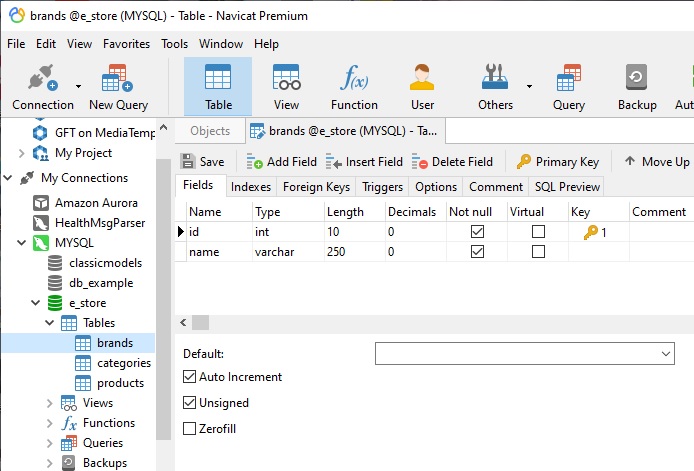This screenshot has height=471, width=694.
Task: Toggle Not null checkbox for name field
Action: point(477,251)
